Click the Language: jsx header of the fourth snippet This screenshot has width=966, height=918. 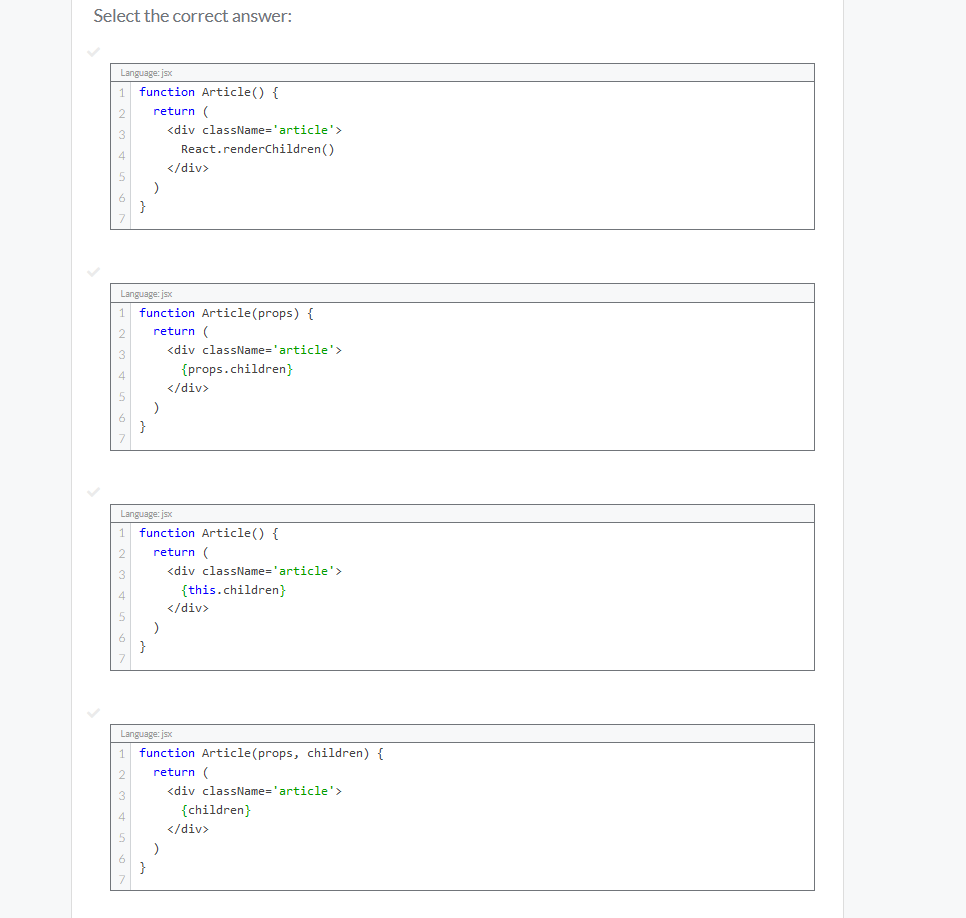pos(145,733)
